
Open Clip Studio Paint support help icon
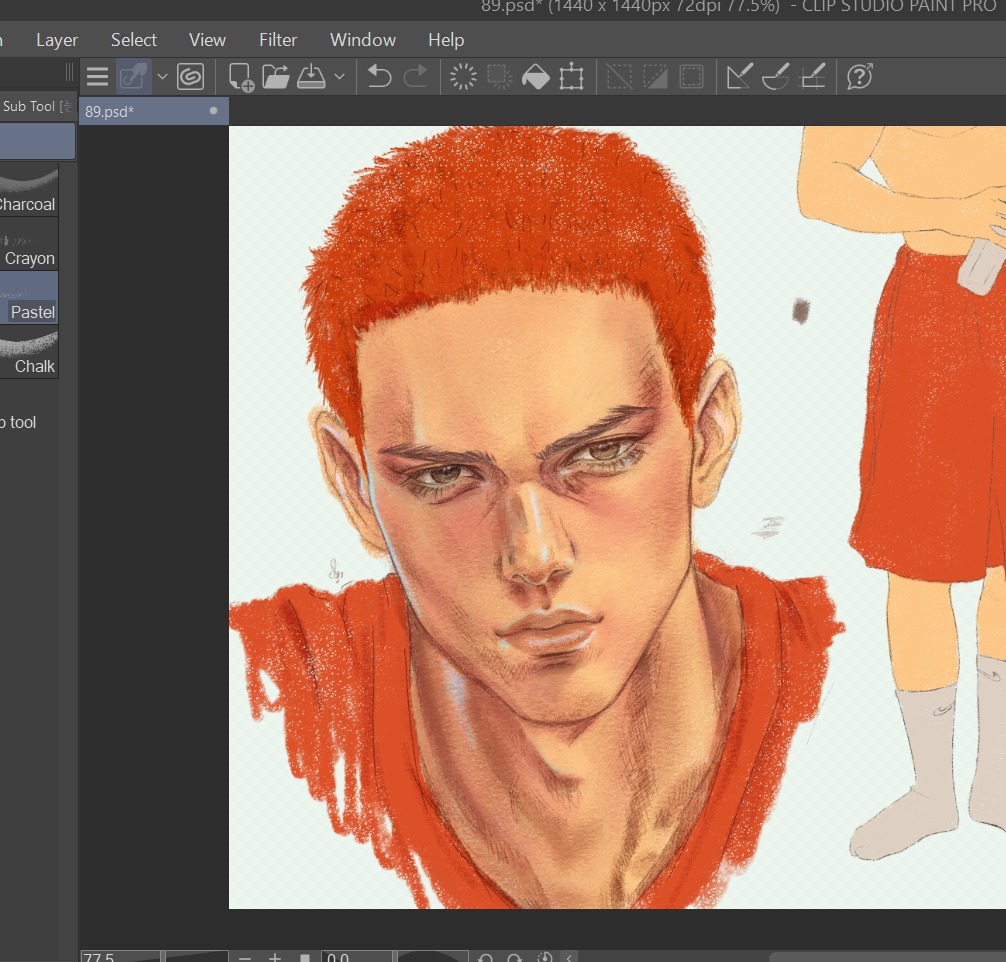coord(860,77)
